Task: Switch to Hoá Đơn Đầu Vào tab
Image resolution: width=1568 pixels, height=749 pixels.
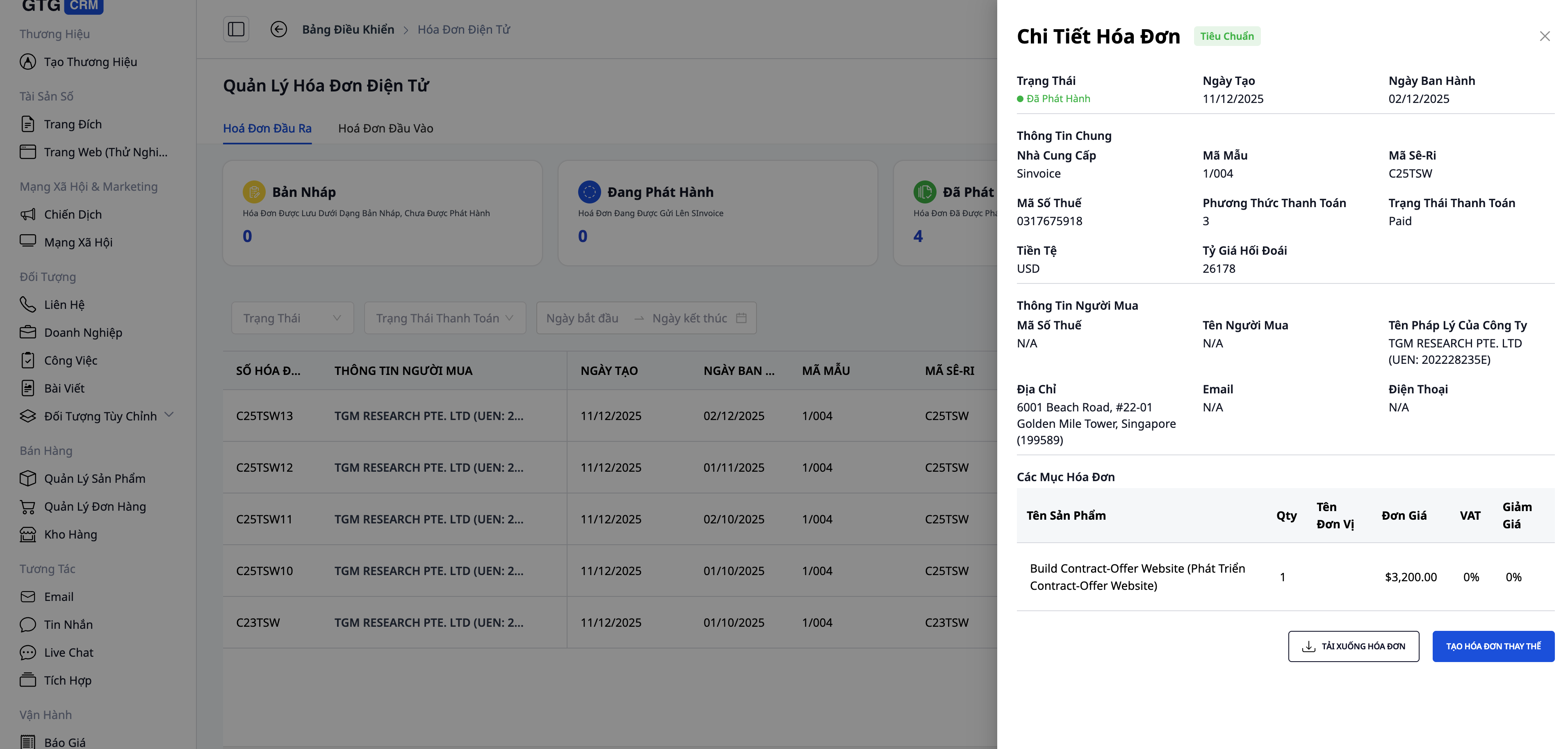Action: [x=385, y=128]
